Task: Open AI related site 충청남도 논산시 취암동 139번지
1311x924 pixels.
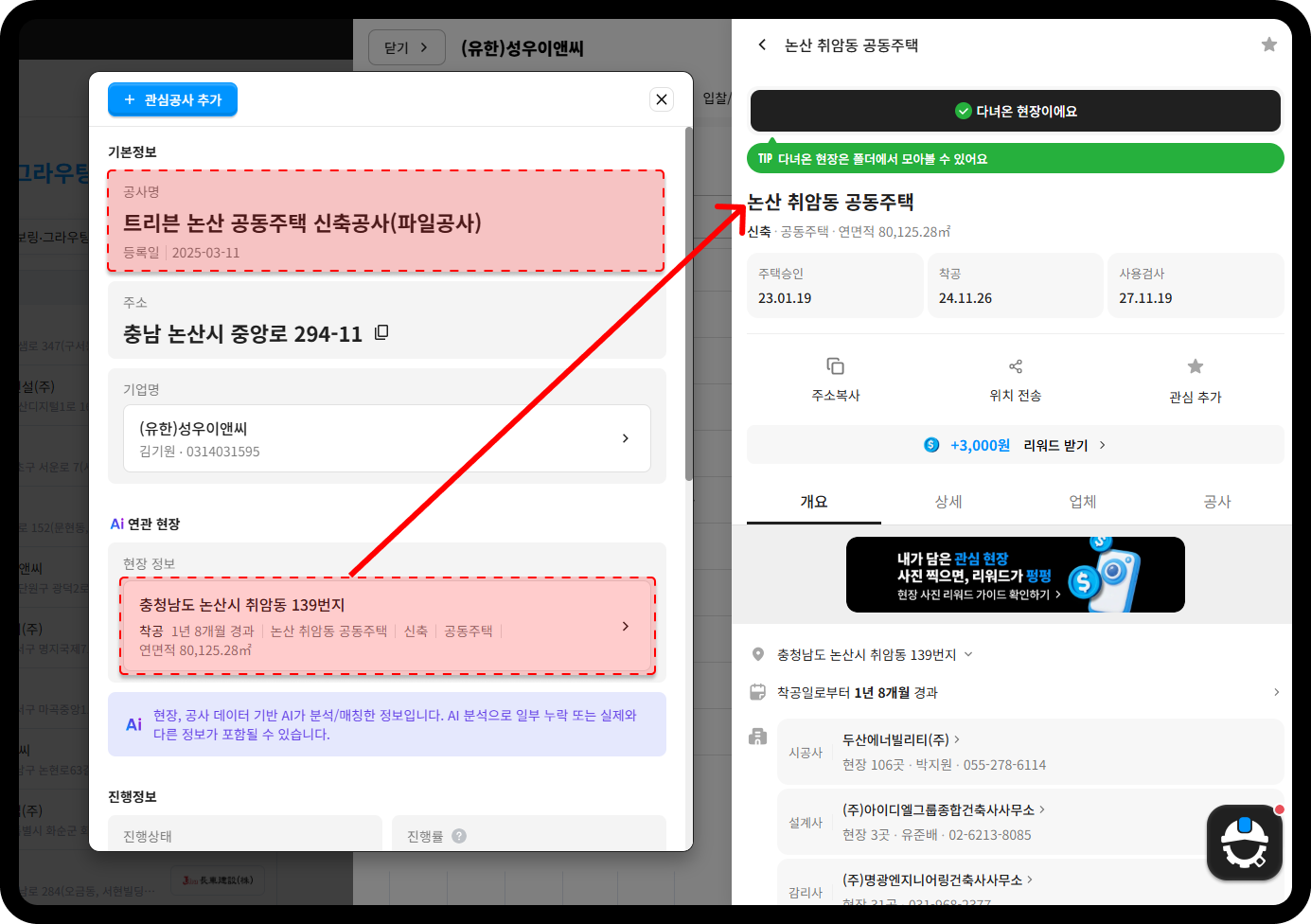Action: point(387,626)
